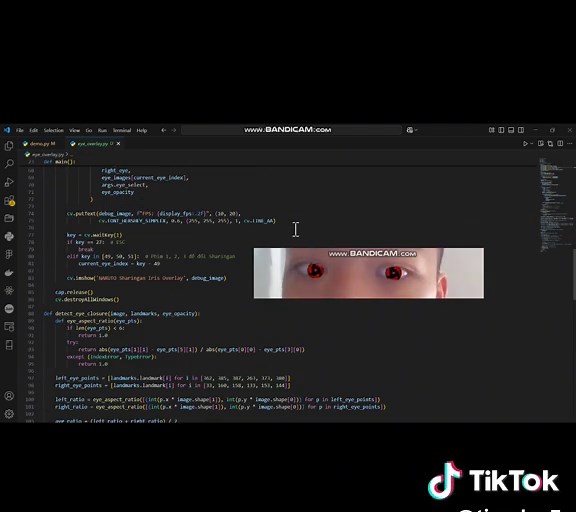Click the 'cv.imshow' NARUTO Sharingan line
Screen dimensions: 576x512
tap(147, 278)
